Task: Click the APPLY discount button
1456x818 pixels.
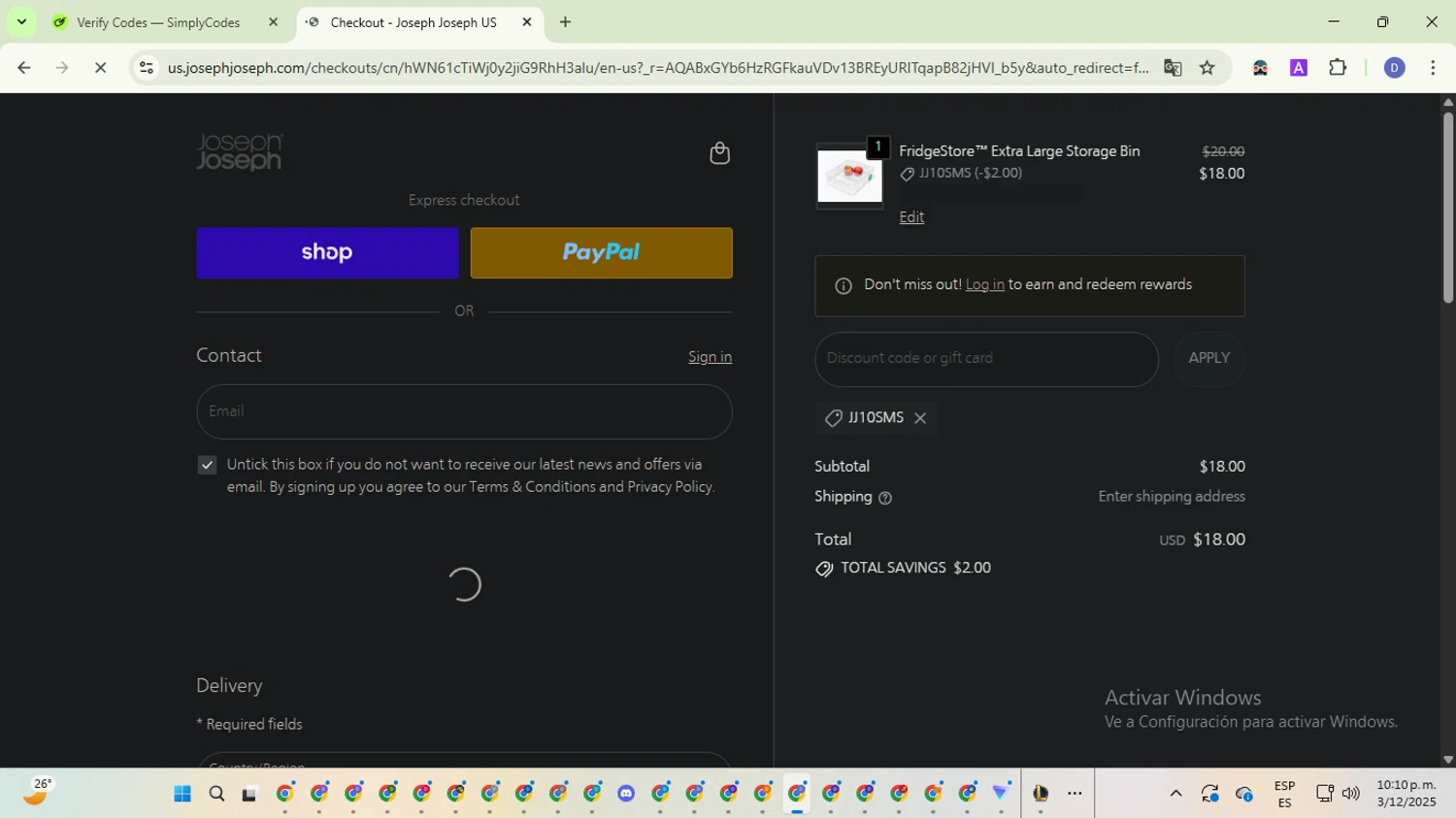Action: tap(1209, 359)
